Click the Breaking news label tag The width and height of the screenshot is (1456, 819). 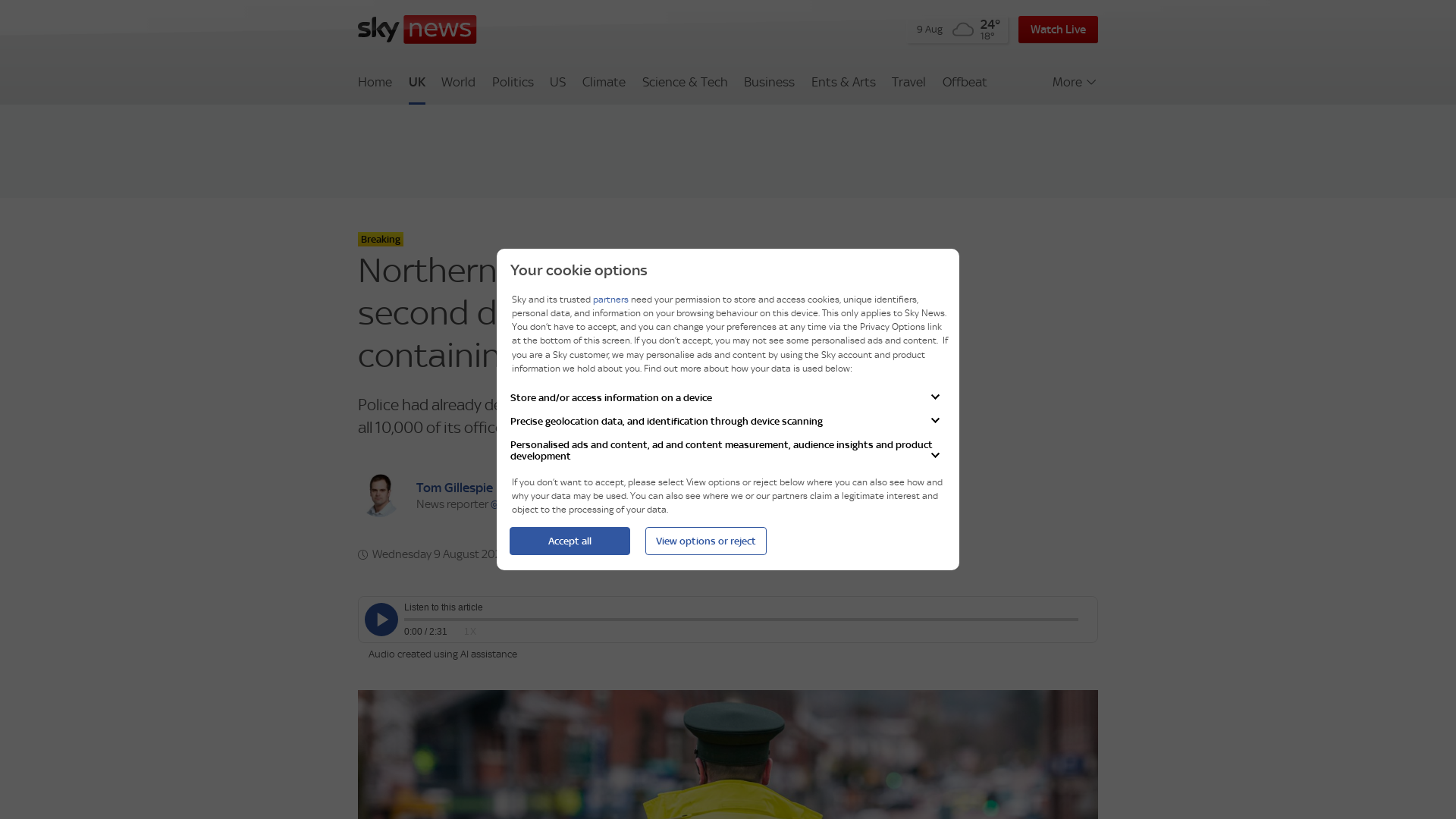coord(380,239)
